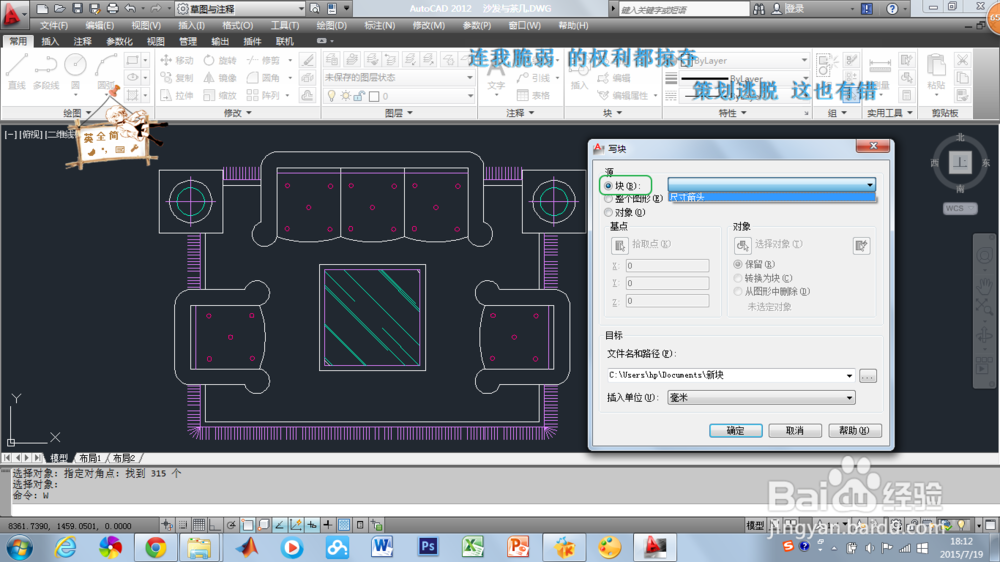Expand the Modify (修改) panel

point(237,113)
